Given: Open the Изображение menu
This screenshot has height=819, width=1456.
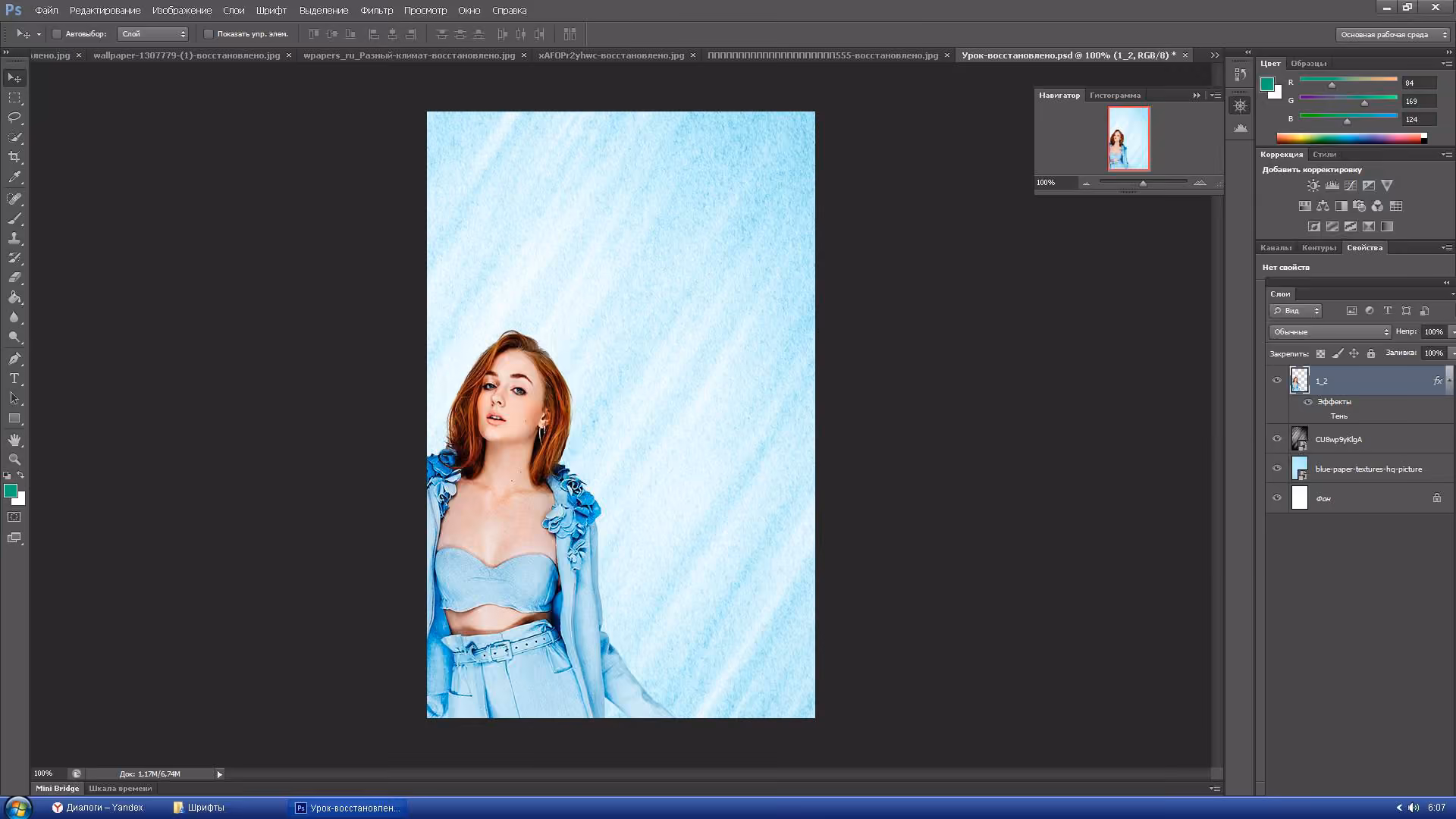Looking at the screenshot, I should (x=182, y=11).
